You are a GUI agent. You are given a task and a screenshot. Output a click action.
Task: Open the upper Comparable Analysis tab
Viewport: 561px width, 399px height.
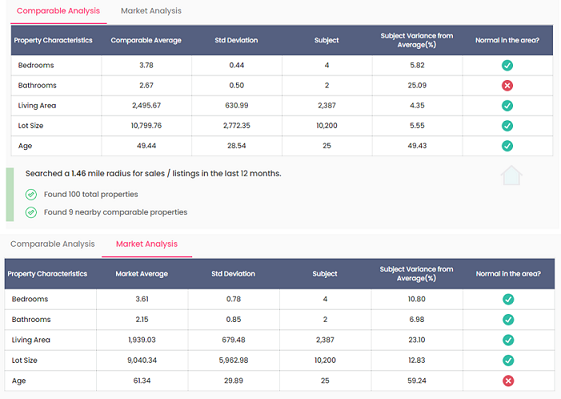tap(58, 11)
